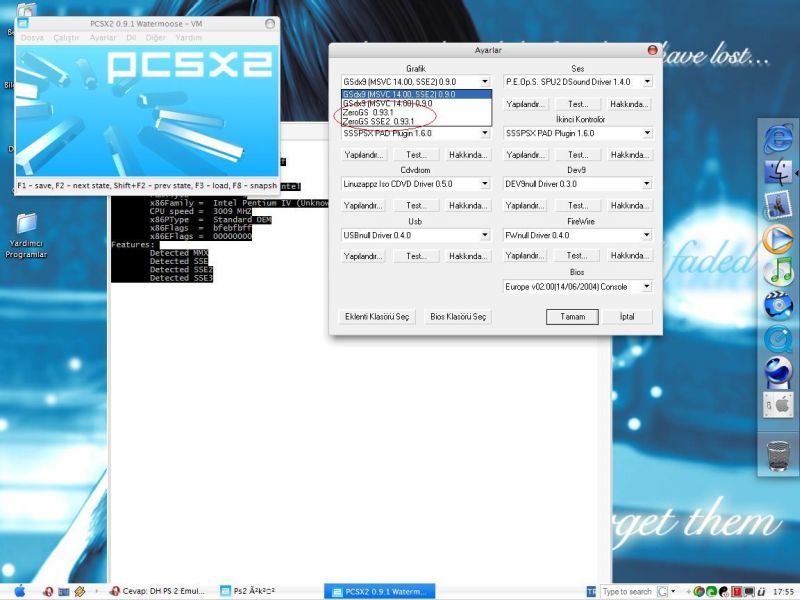Click the Type to search field
800x600 pixels.
tap(627, 591)
